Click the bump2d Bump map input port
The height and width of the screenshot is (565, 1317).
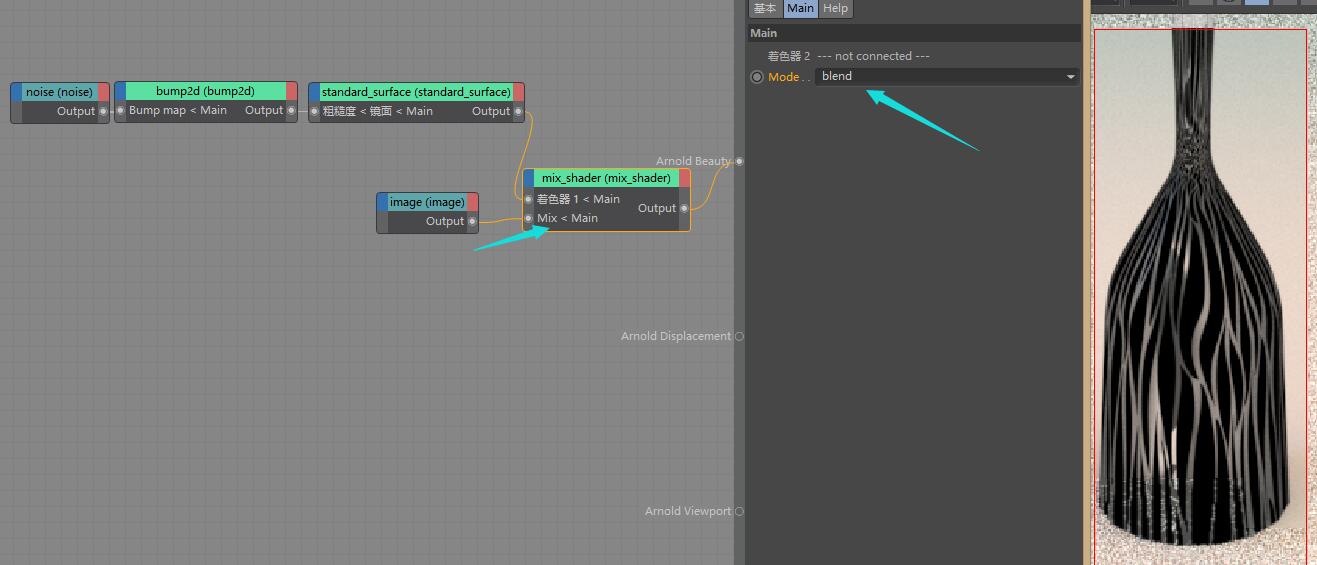[120, 110]
